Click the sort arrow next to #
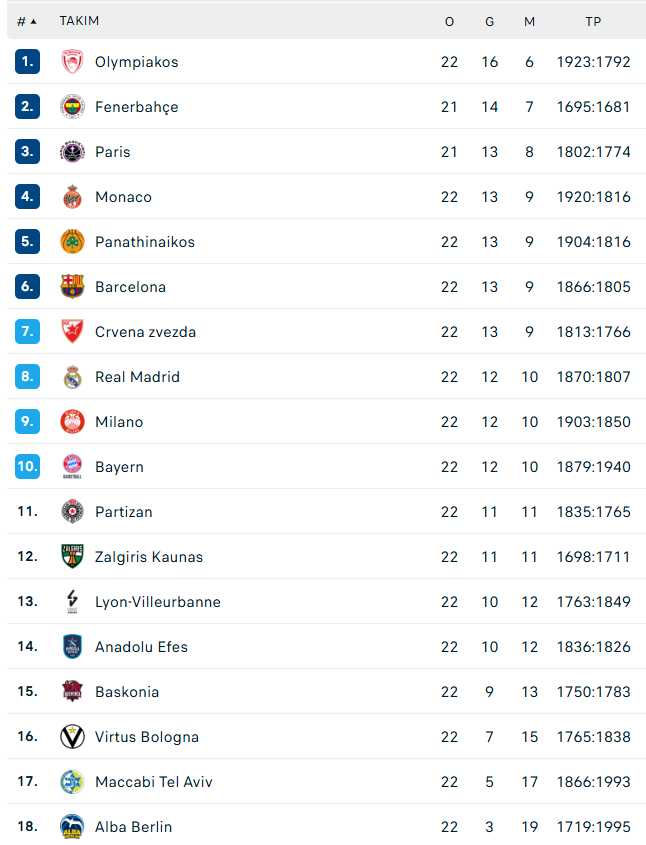Screen dimensions: 646x845 pyautogui.click(x=33, y=22)
